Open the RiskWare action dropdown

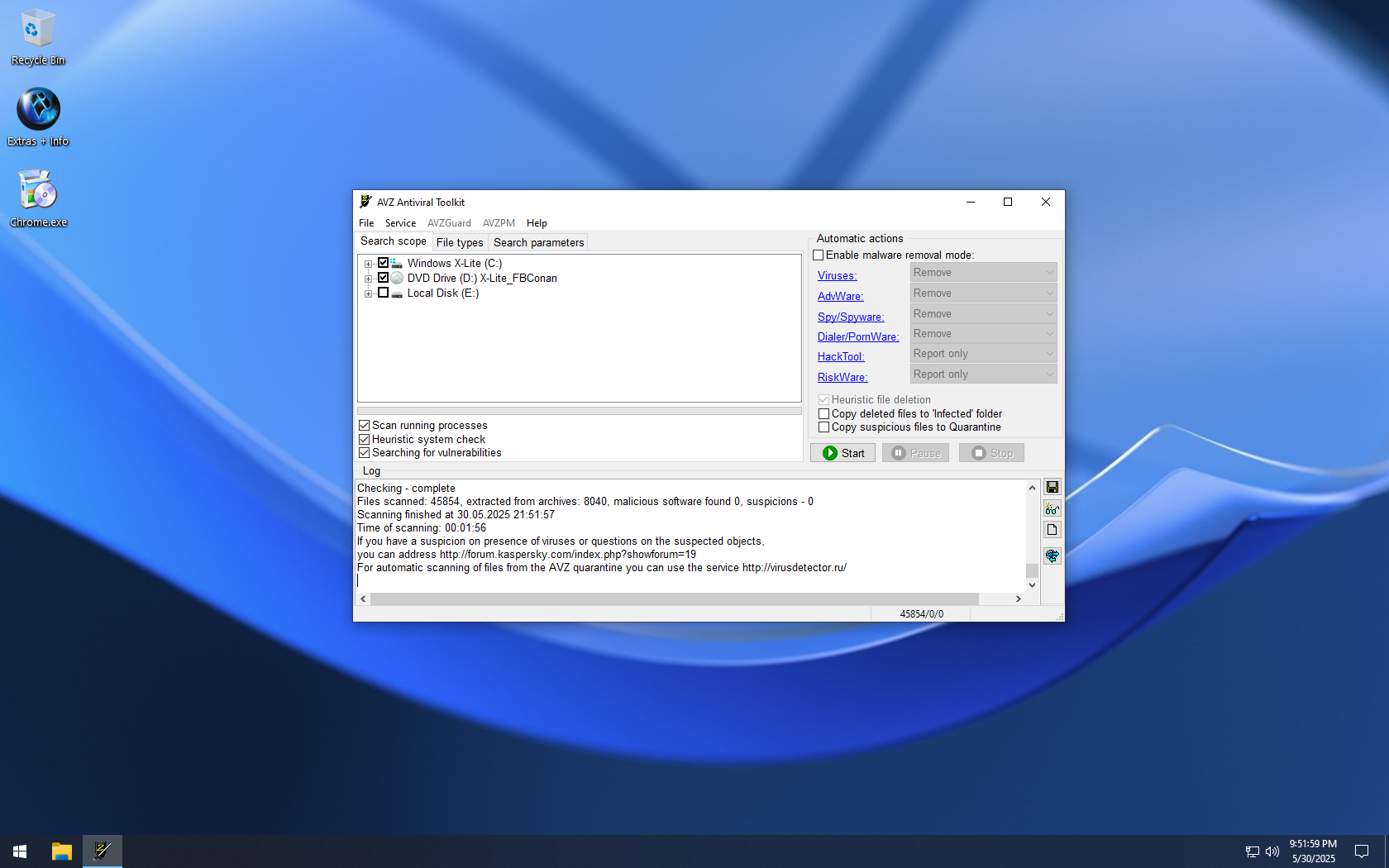pos(983,374)
